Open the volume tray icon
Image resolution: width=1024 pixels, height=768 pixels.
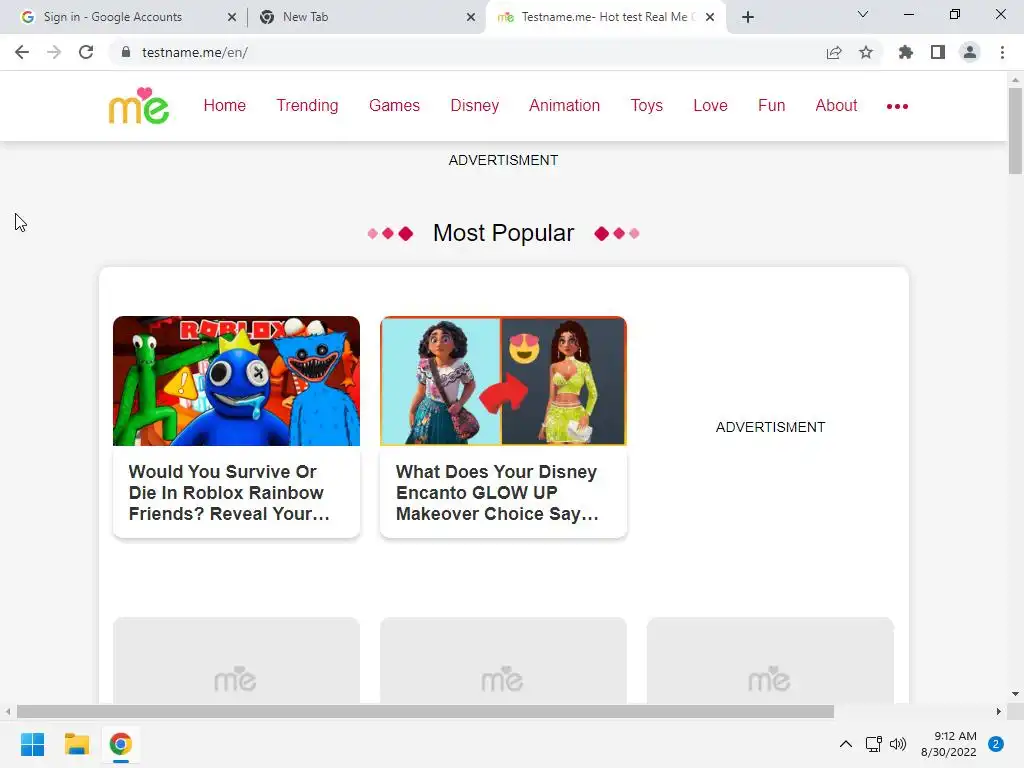pos(899,744)
